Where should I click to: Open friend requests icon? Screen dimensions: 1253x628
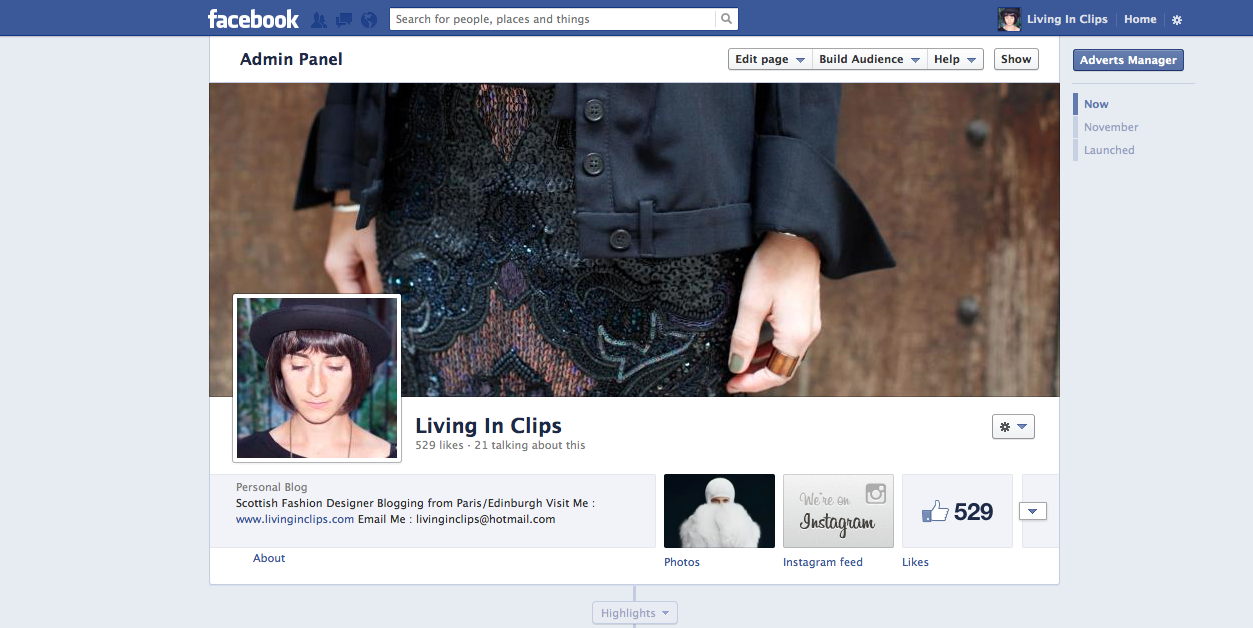coord(319,20)
